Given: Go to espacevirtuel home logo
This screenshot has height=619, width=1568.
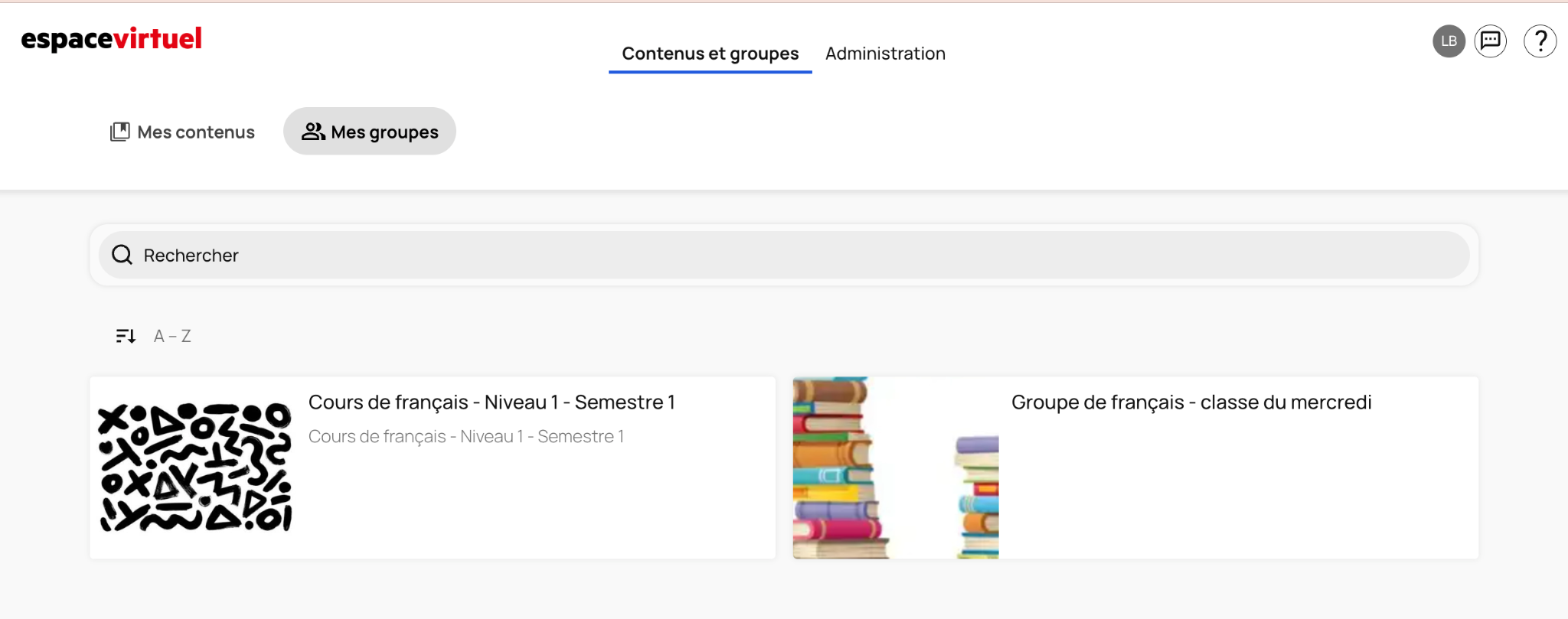Looking at the screenshot, I should click(112, 39).
